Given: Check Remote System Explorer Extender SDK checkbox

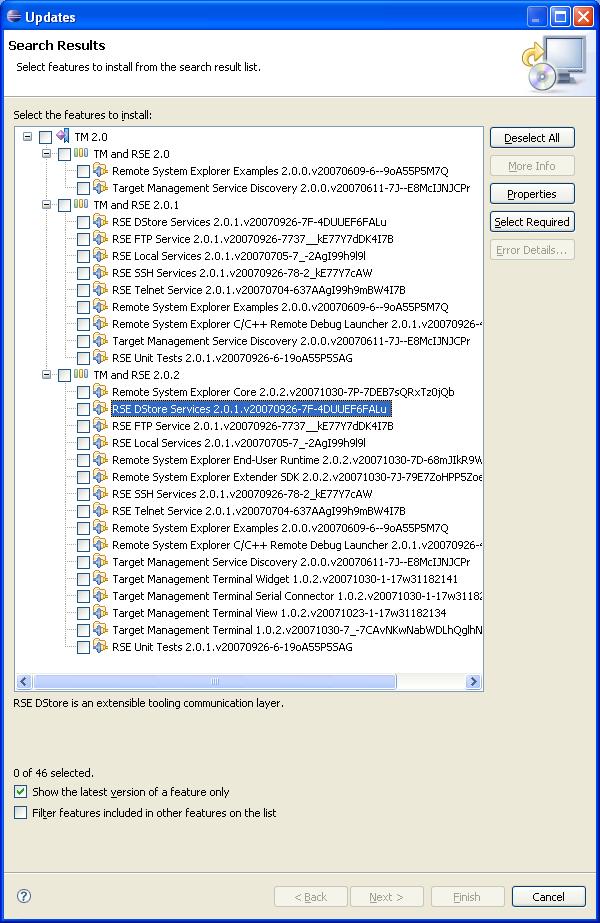Looking at the screenshot, I should pos(83,477).
